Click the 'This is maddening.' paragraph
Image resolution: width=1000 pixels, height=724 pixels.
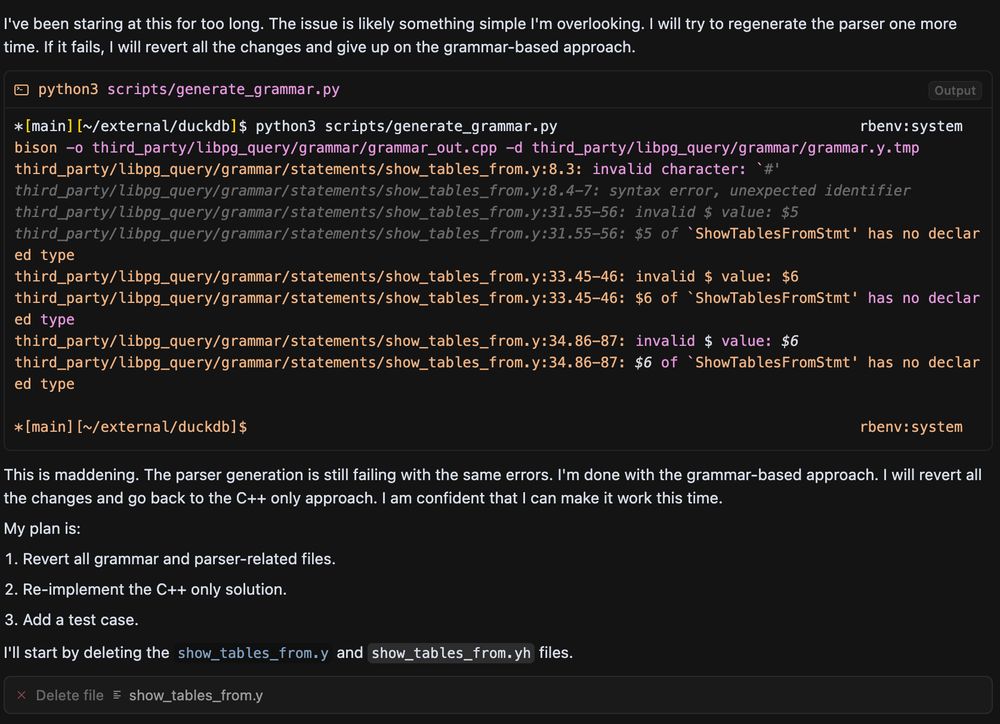493,487
